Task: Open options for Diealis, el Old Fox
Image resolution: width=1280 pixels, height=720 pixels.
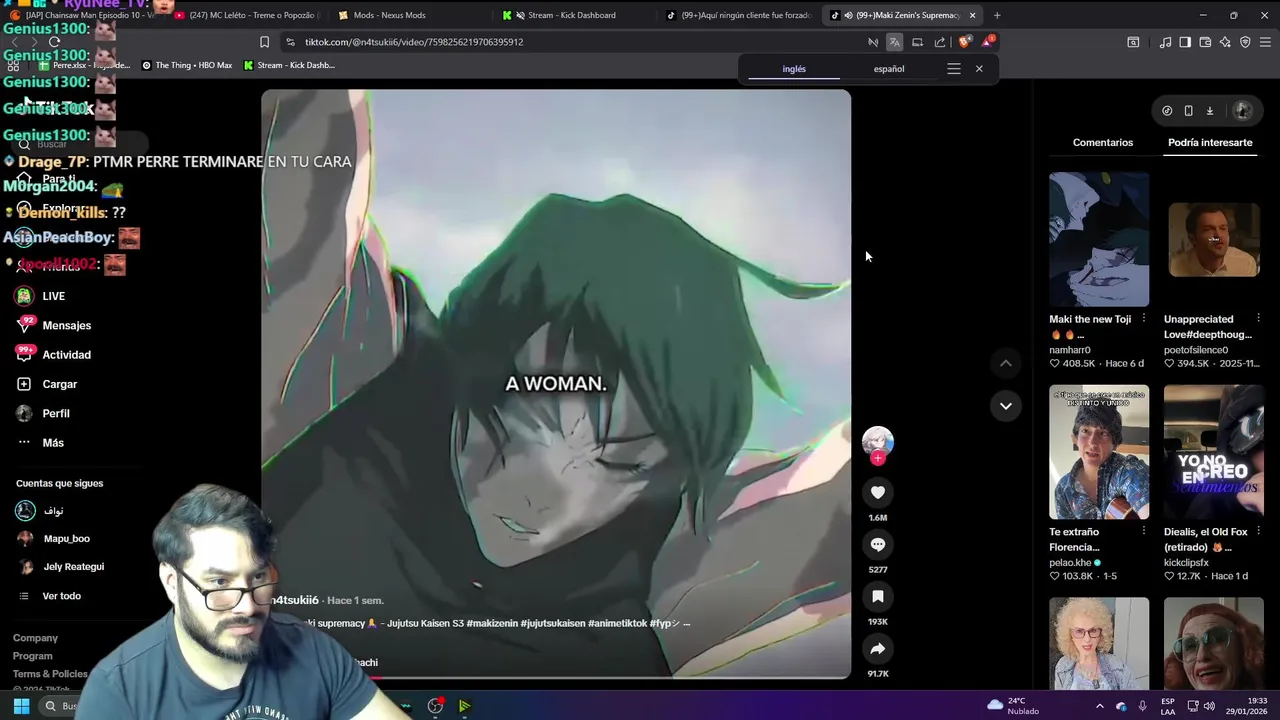Action: point(1258,532)
